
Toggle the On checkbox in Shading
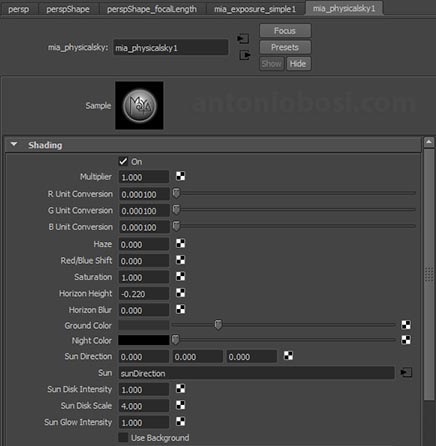123,161
